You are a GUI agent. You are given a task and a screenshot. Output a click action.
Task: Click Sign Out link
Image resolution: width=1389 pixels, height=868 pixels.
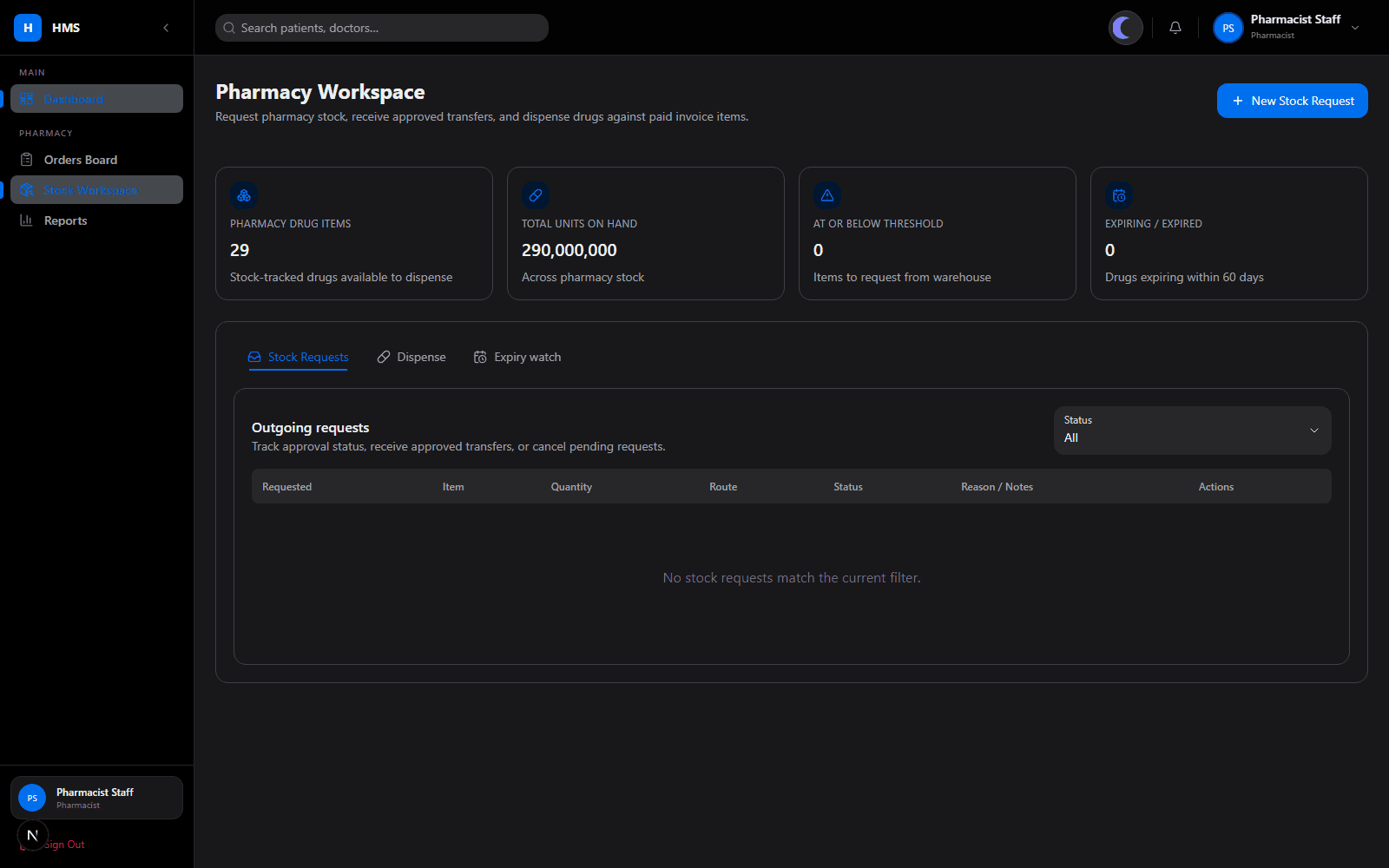(64, 845)
